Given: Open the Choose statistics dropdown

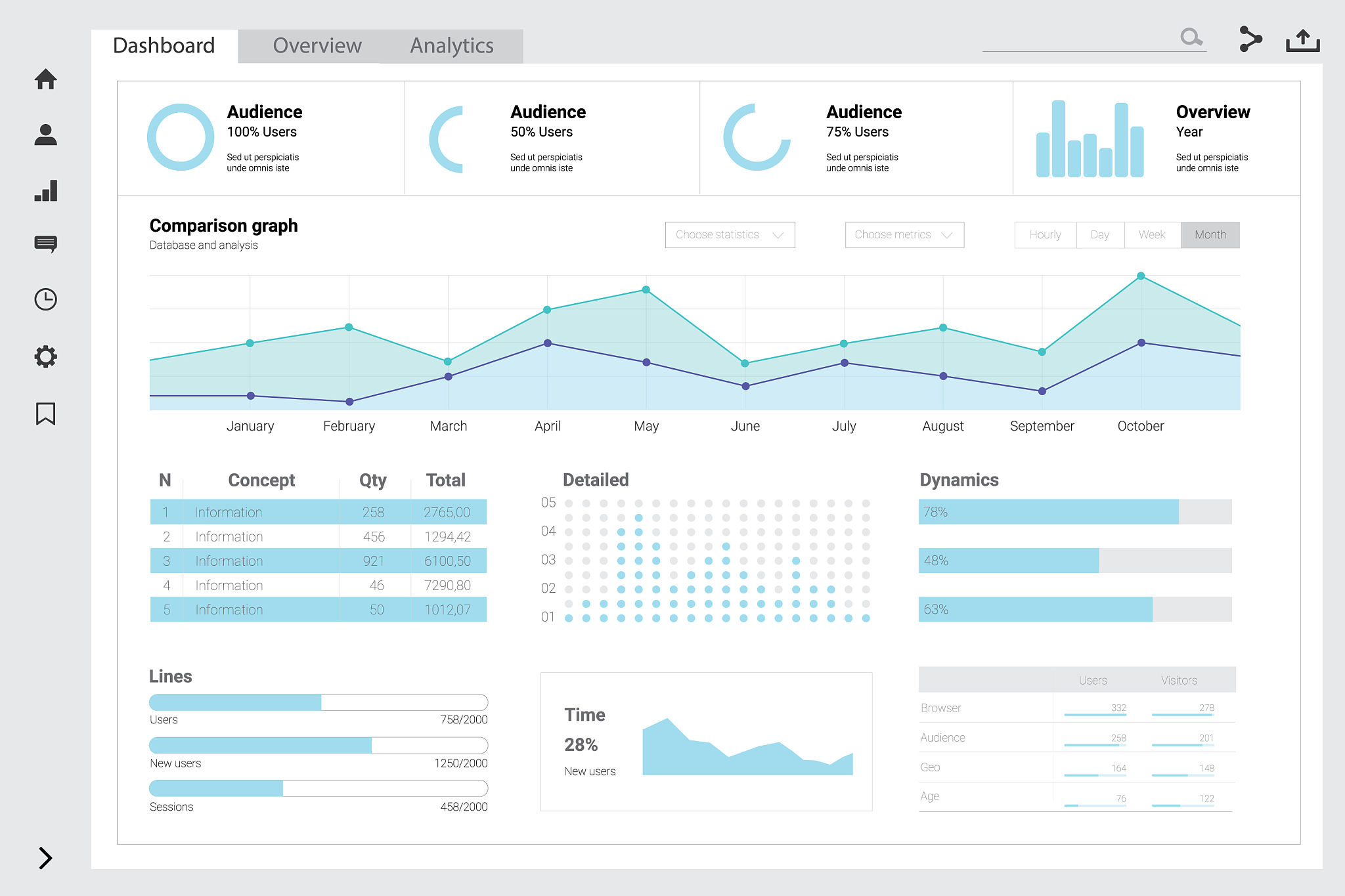Looking at the screenshot, I should 730,235.
